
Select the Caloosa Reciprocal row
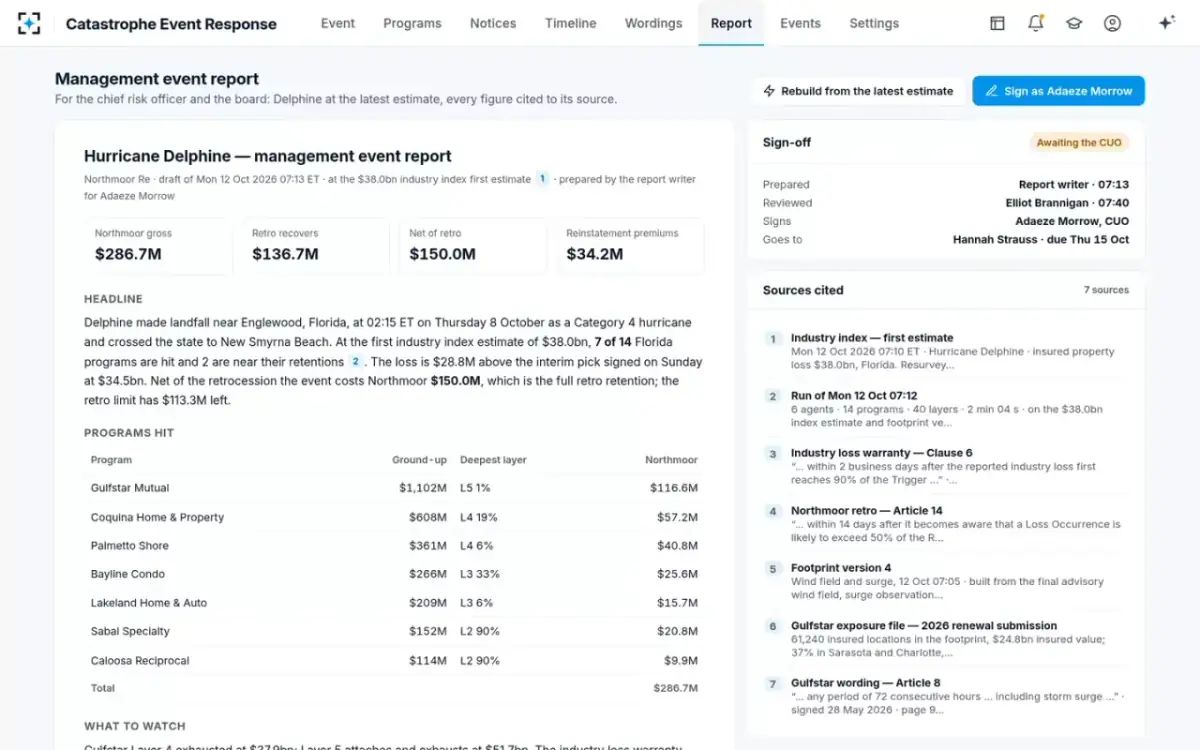point(394,660)
